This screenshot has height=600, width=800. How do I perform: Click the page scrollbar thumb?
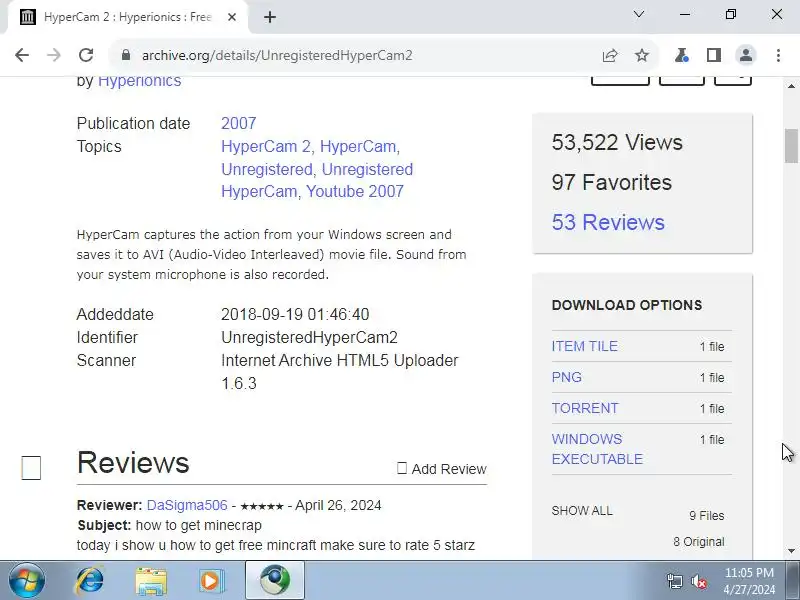(x=791, y=146)
